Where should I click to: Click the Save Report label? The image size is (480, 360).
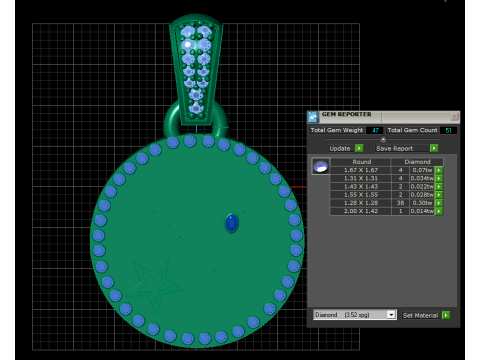(394, 148)
